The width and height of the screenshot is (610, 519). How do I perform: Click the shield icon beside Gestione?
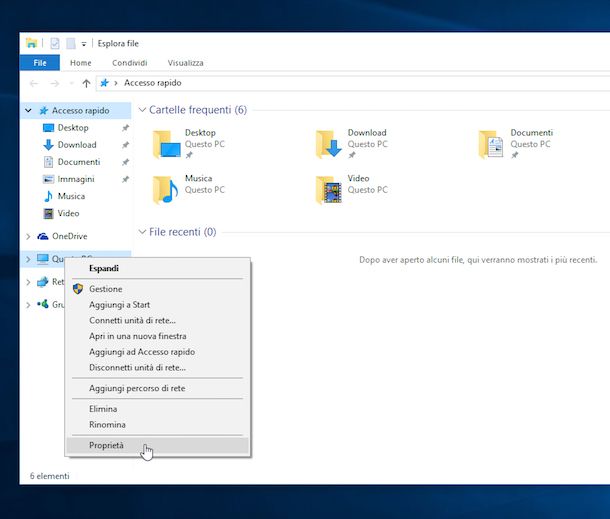tap(78, 289)
